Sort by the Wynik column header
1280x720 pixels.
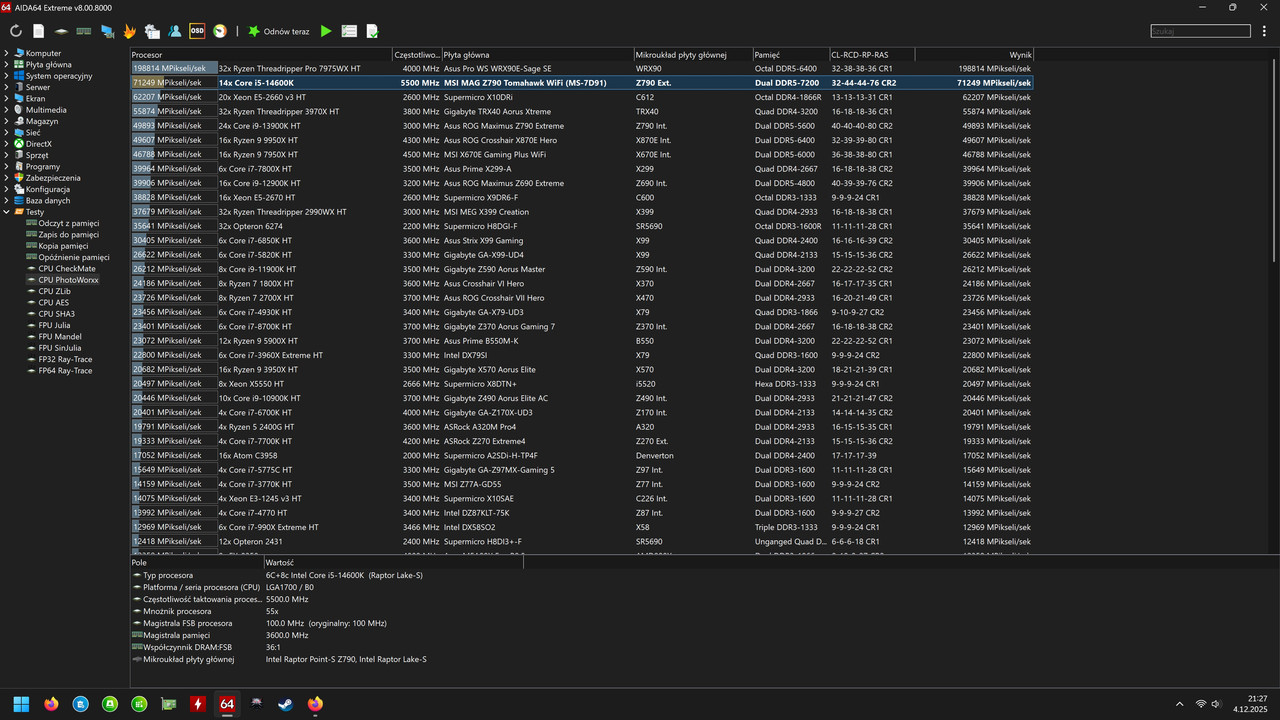tap(974, 54)
